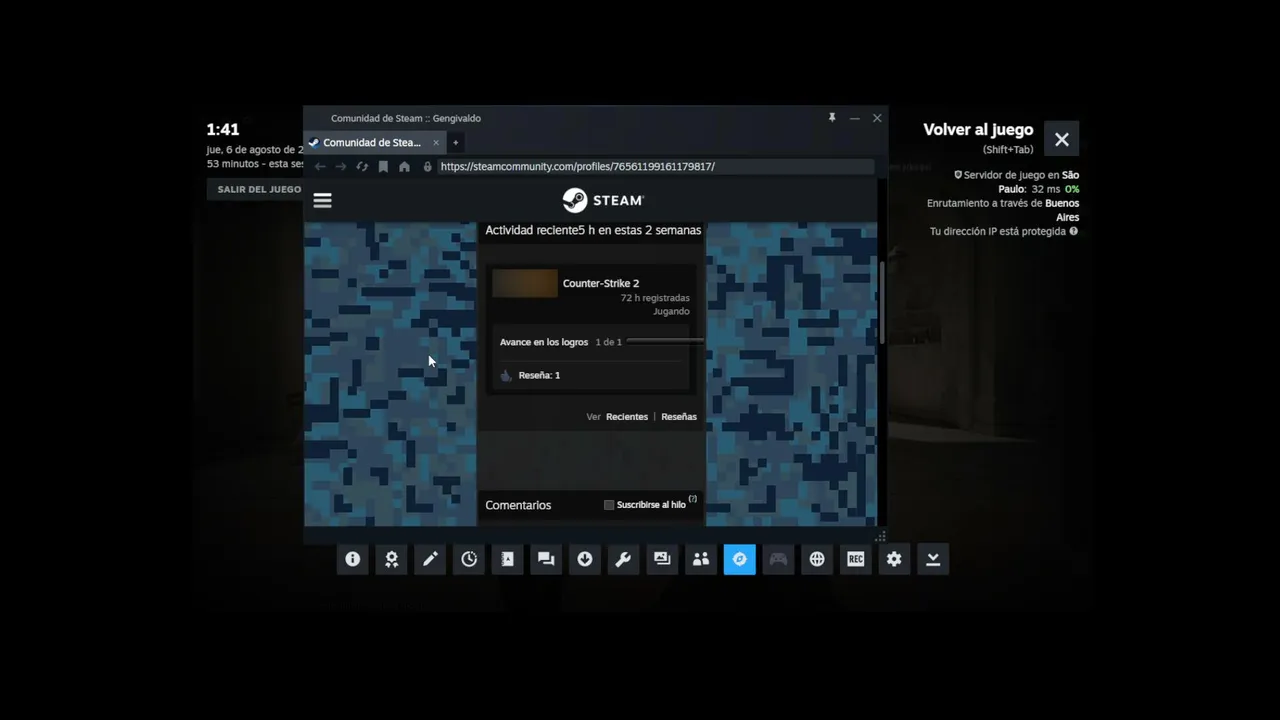Open the Reseña: 1 review link
1280x720 pixels.
pos(539,375)
